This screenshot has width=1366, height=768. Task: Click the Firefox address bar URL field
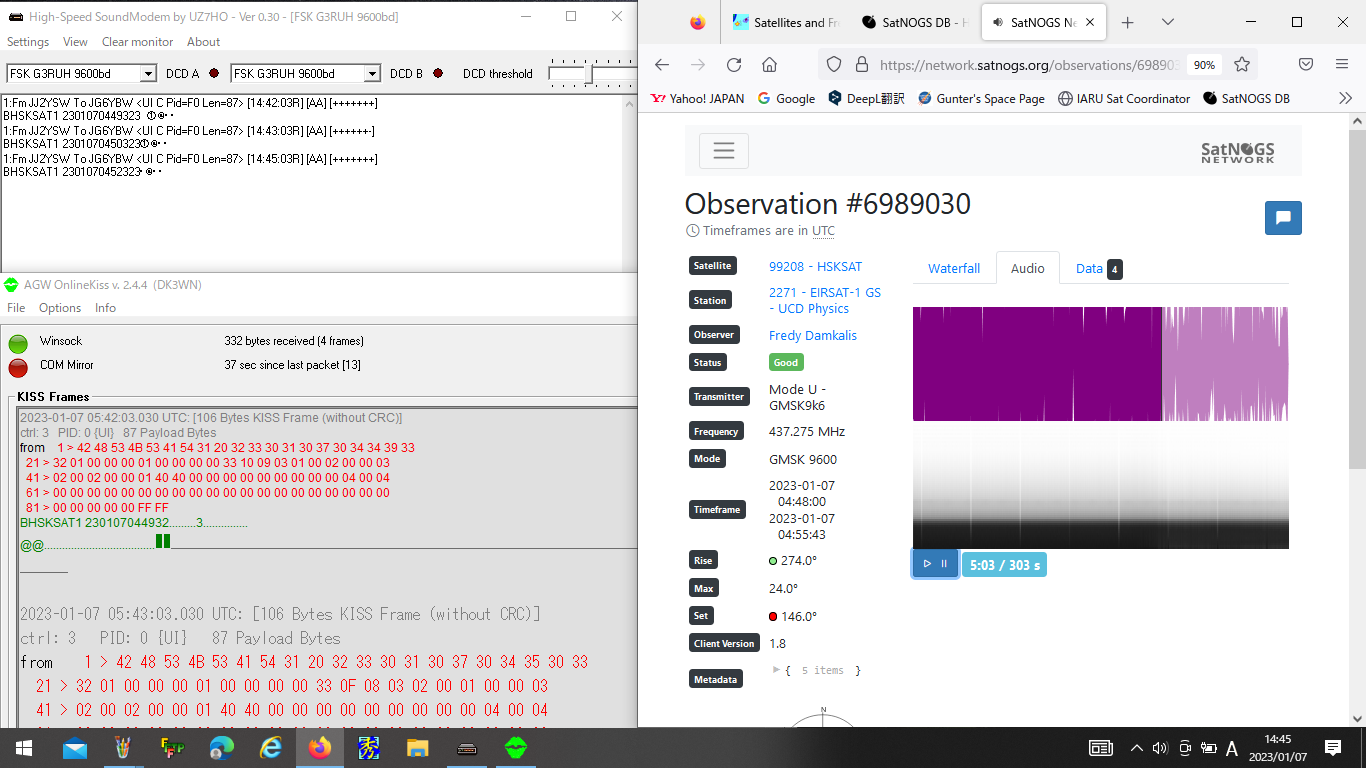(x=1028, y=64)
